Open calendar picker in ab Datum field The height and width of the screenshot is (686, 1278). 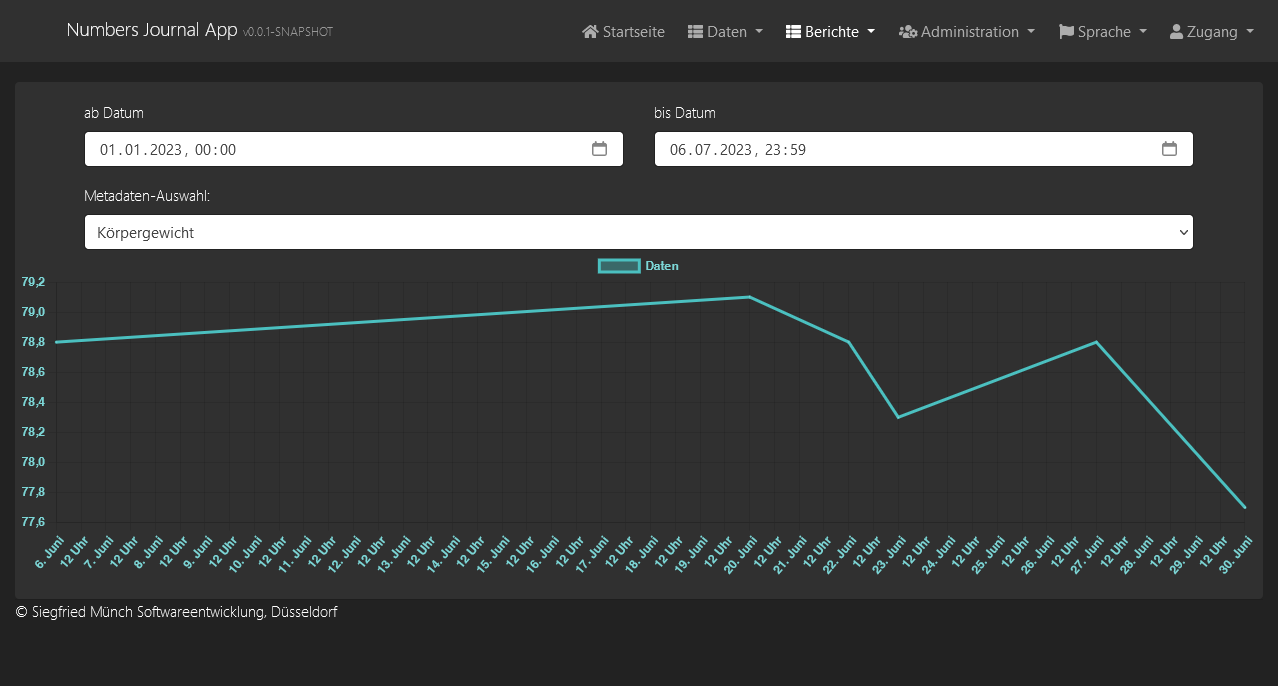599,149
